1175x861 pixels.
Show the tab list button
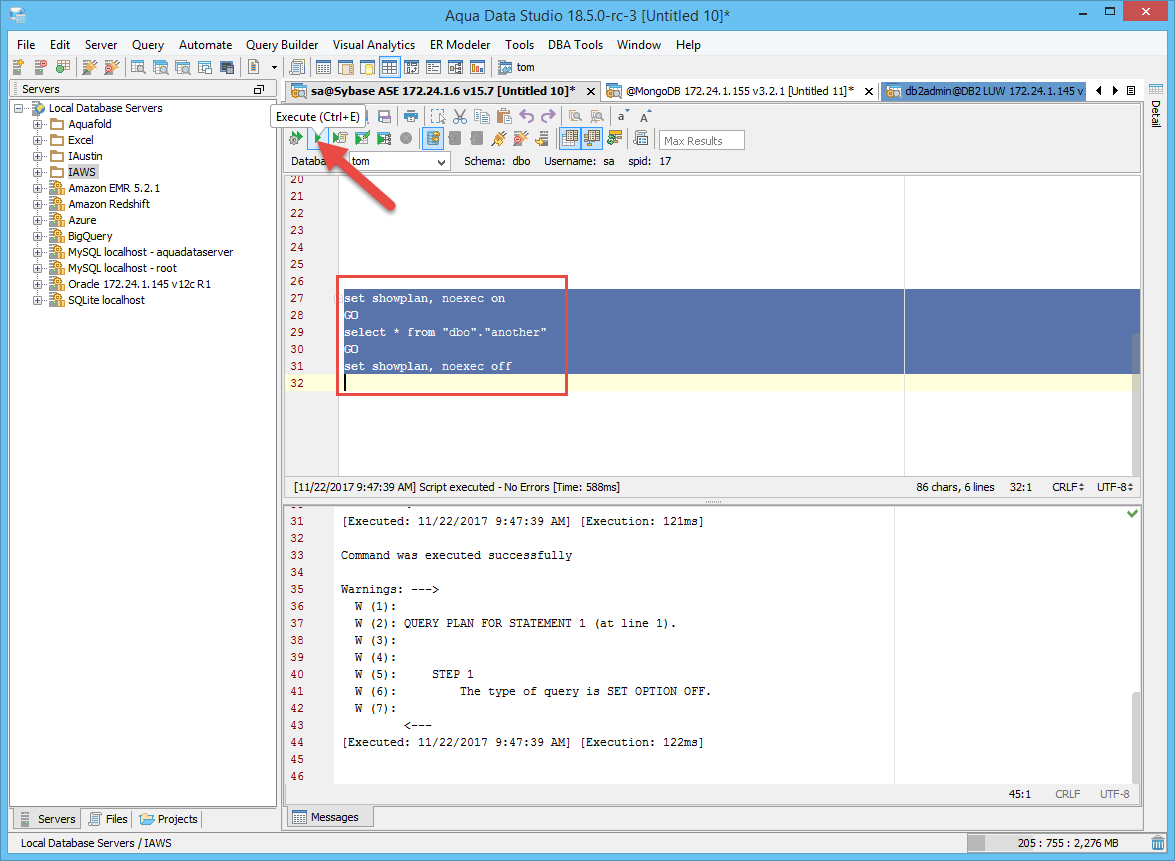tap(1132, 91)
